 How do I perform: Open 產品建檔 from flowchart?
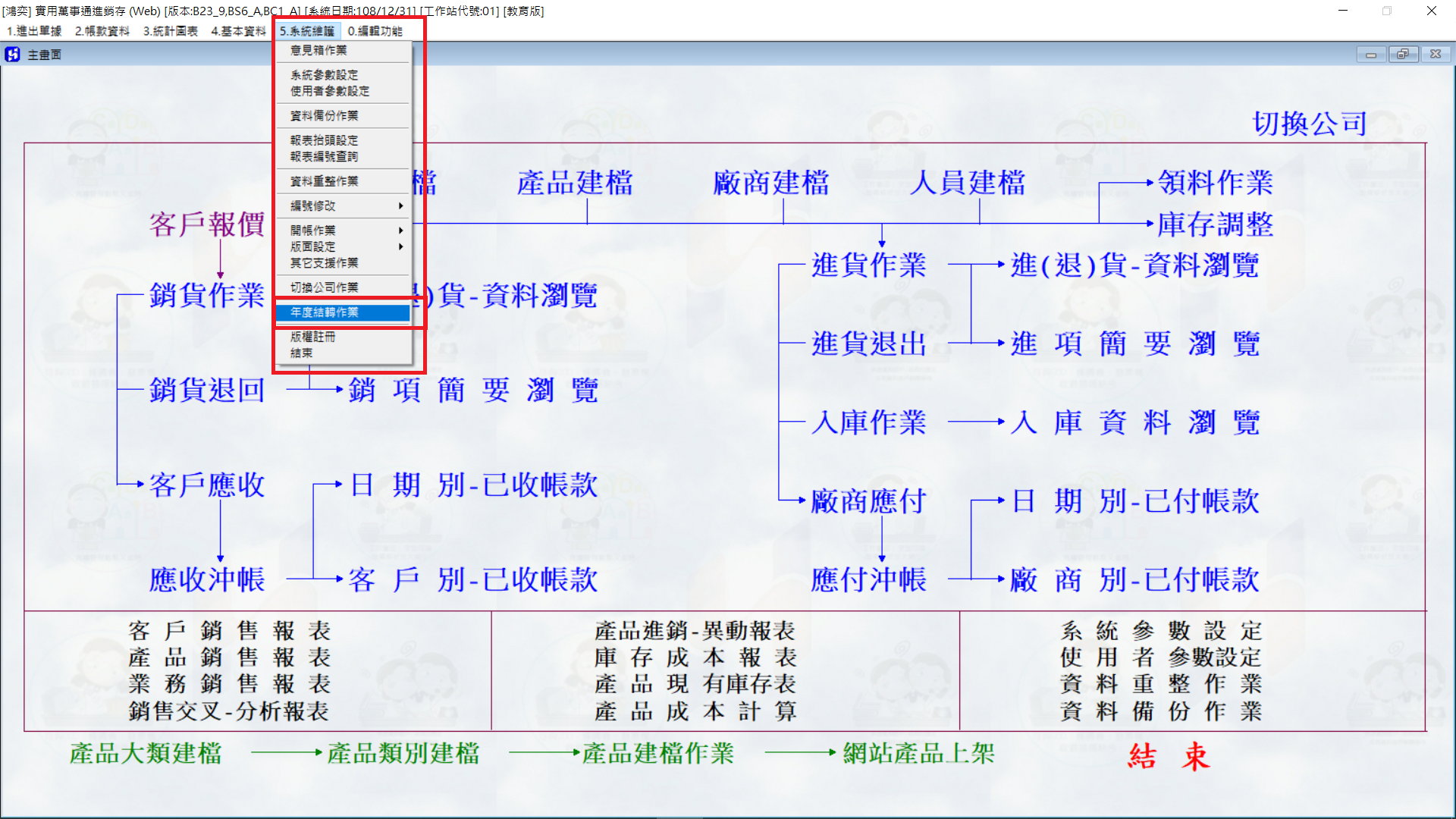pyautogui.click(x=575, y=183)
